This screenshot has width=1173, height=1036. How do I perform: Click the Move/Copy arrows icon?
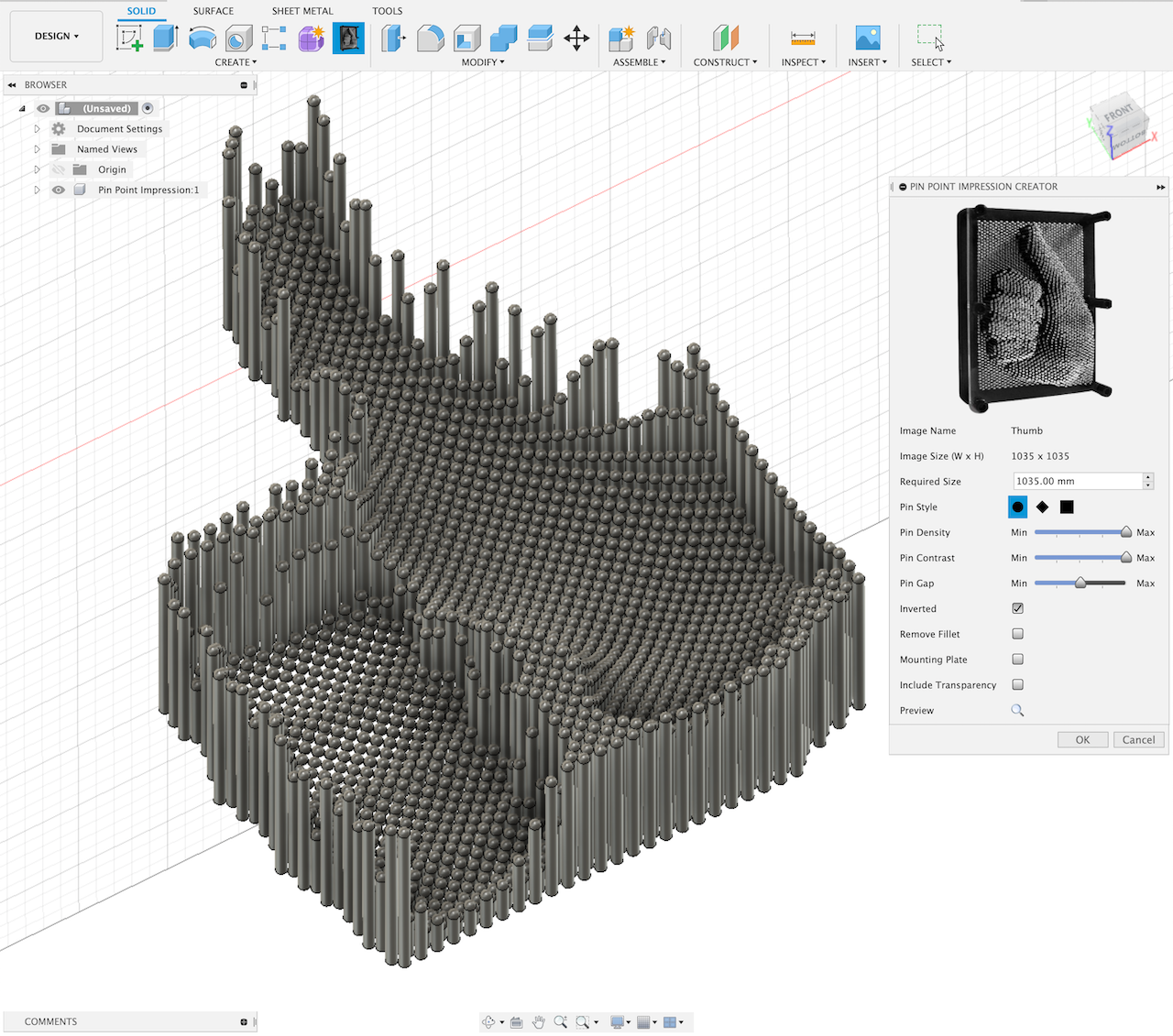(576, 38)
